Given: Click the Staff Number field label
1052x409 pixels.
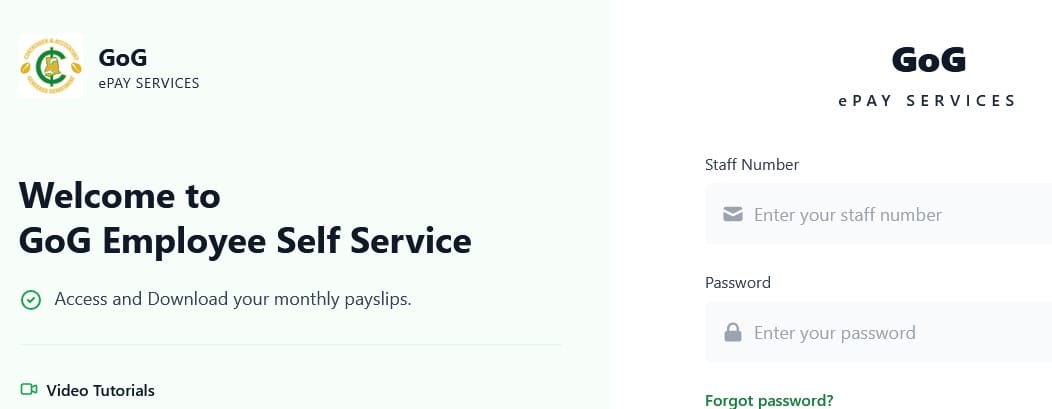Looking at the screenshot, I should tap(752, 165).
